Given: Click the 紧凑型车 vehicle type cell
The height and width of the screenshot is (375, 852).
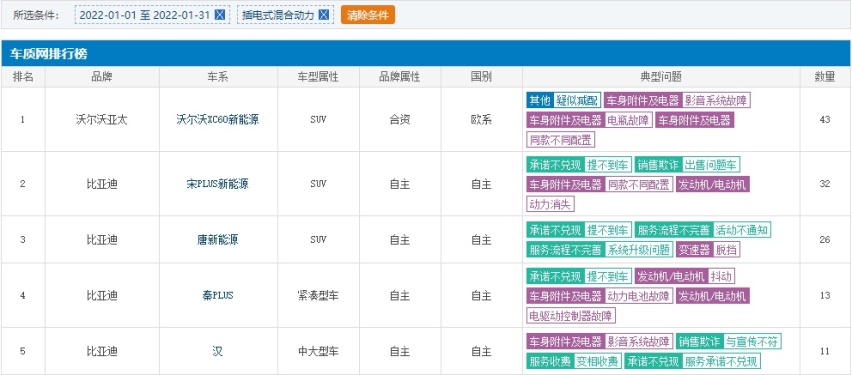Looking at the screenshot, I should [318, 296].
